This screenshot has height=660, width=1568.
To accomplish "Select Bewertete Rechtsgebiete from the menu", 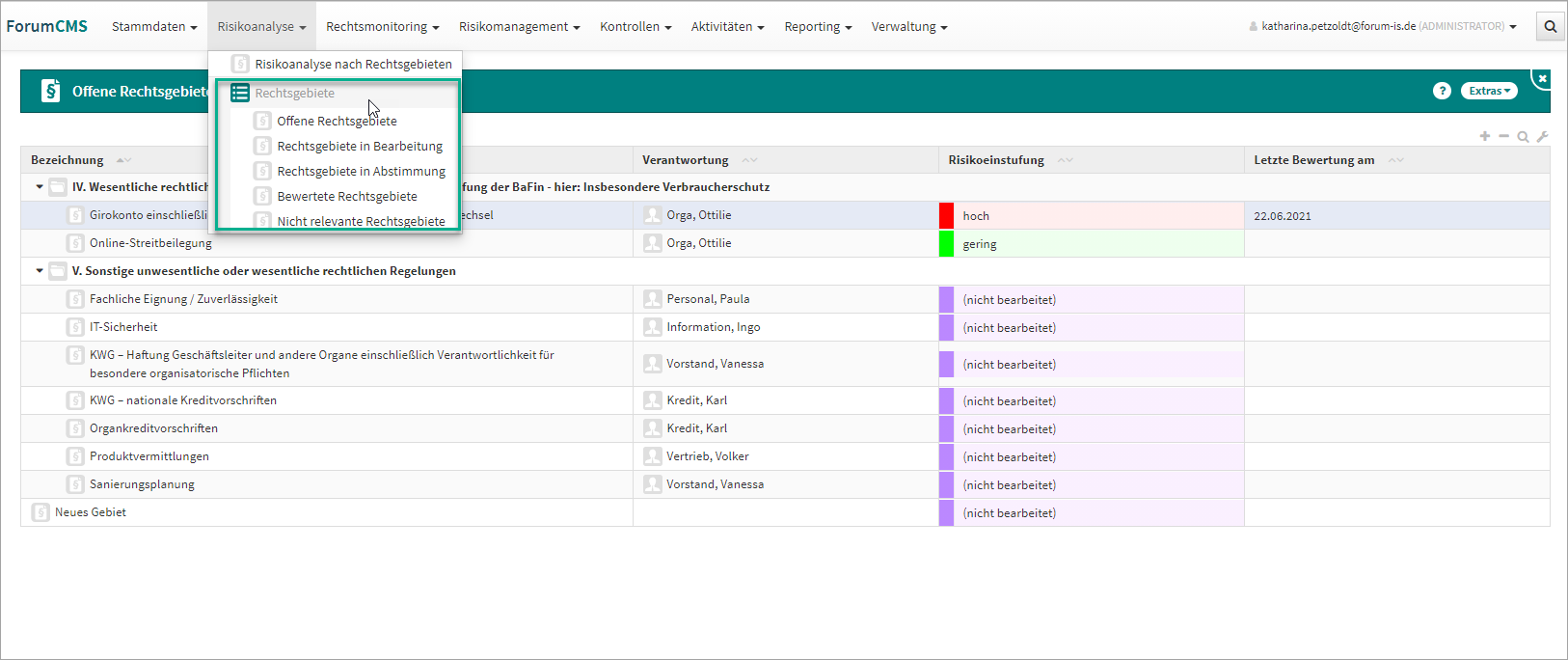I will point(346,196).
